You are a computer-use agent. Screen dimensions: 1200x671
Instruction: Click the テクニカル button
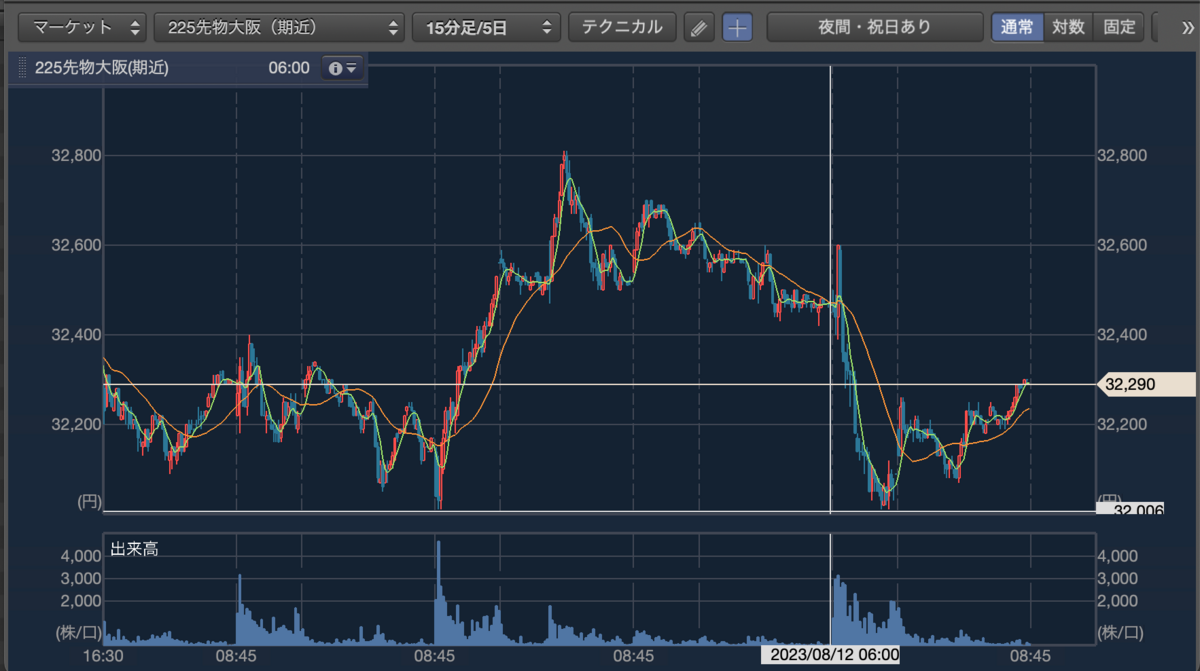(622, 27)
